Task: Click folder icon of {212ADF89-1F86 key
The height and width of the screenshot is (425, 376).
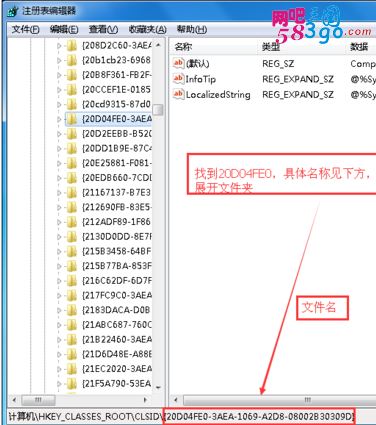Action: coord(71,222)
